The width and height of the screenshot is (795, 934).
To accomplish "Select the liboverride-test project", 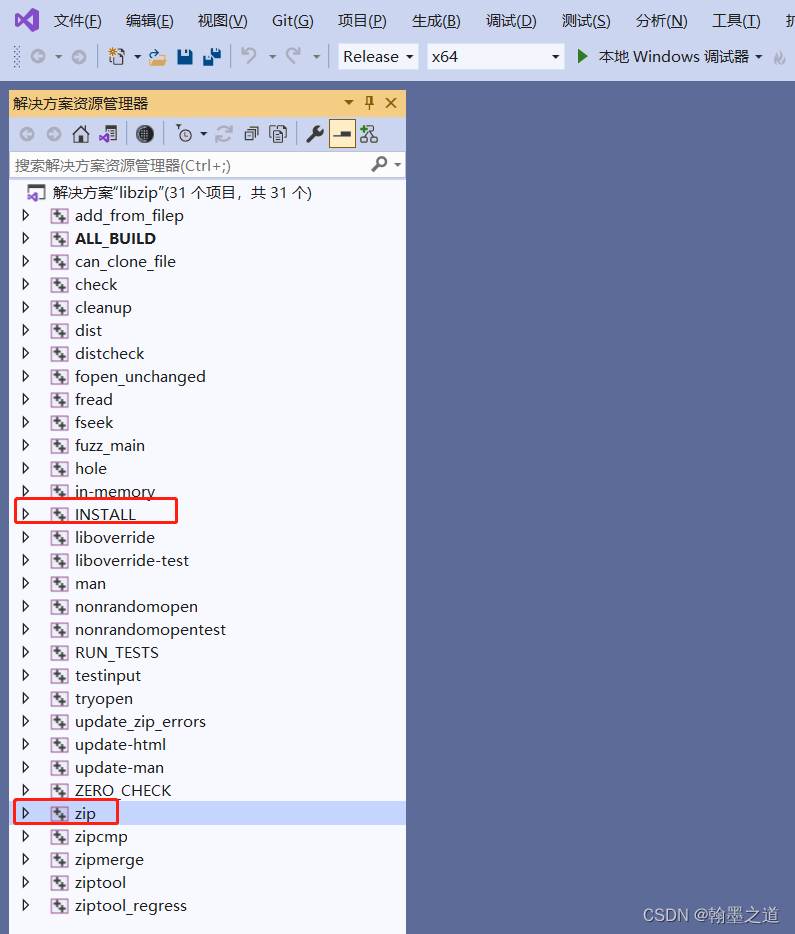I will [x=132, y=561].
